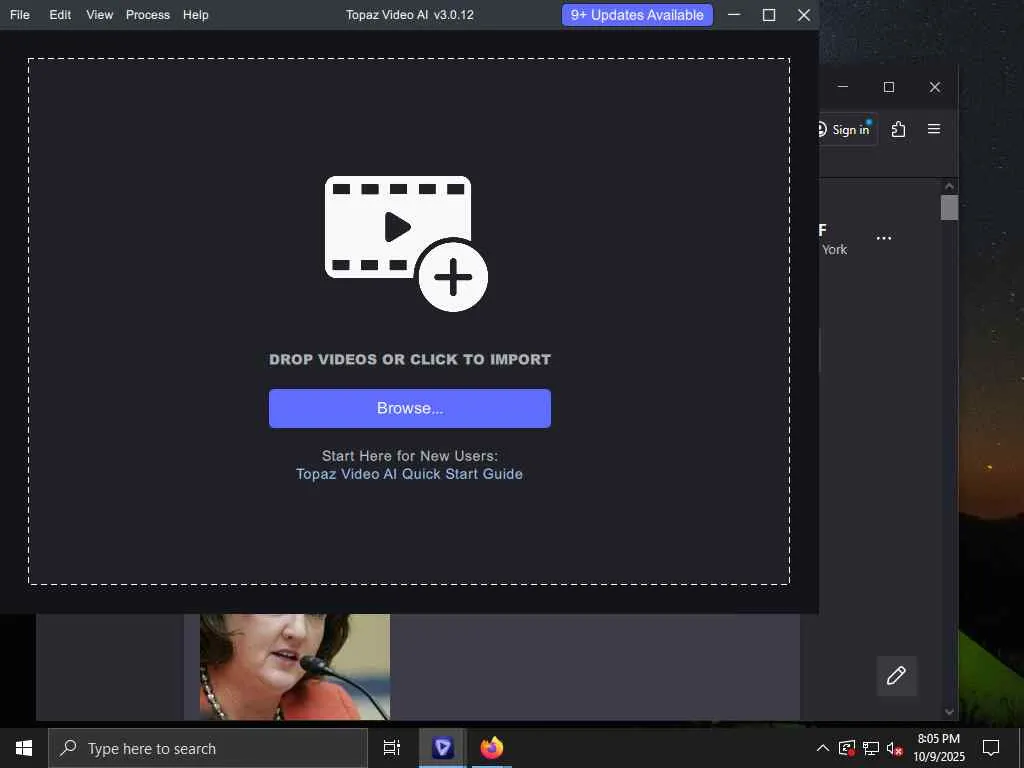Open Task View on the taskbar

click(392, 748)
